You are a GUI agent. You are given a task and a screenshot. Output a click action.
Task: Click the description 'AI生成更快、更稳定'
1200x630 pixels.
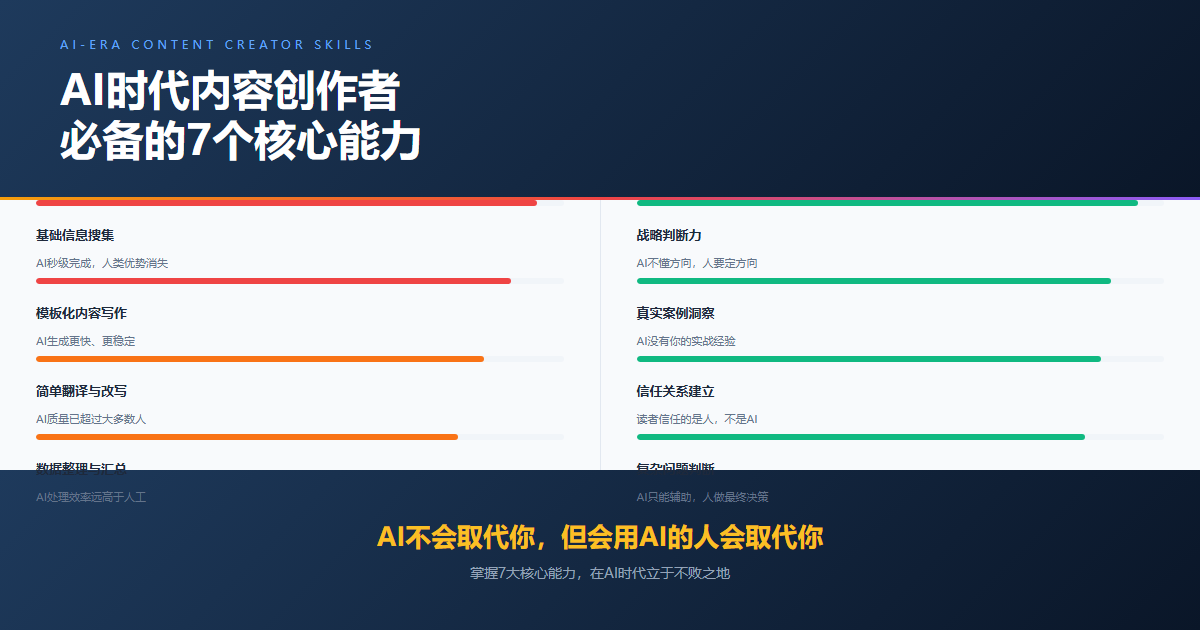[85, 341]
